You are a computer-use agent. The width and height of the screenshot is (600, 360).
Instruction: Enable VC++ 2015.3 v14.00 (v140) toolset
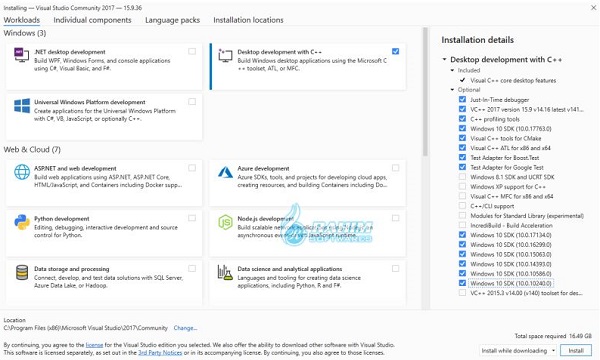tap(462, 293)
